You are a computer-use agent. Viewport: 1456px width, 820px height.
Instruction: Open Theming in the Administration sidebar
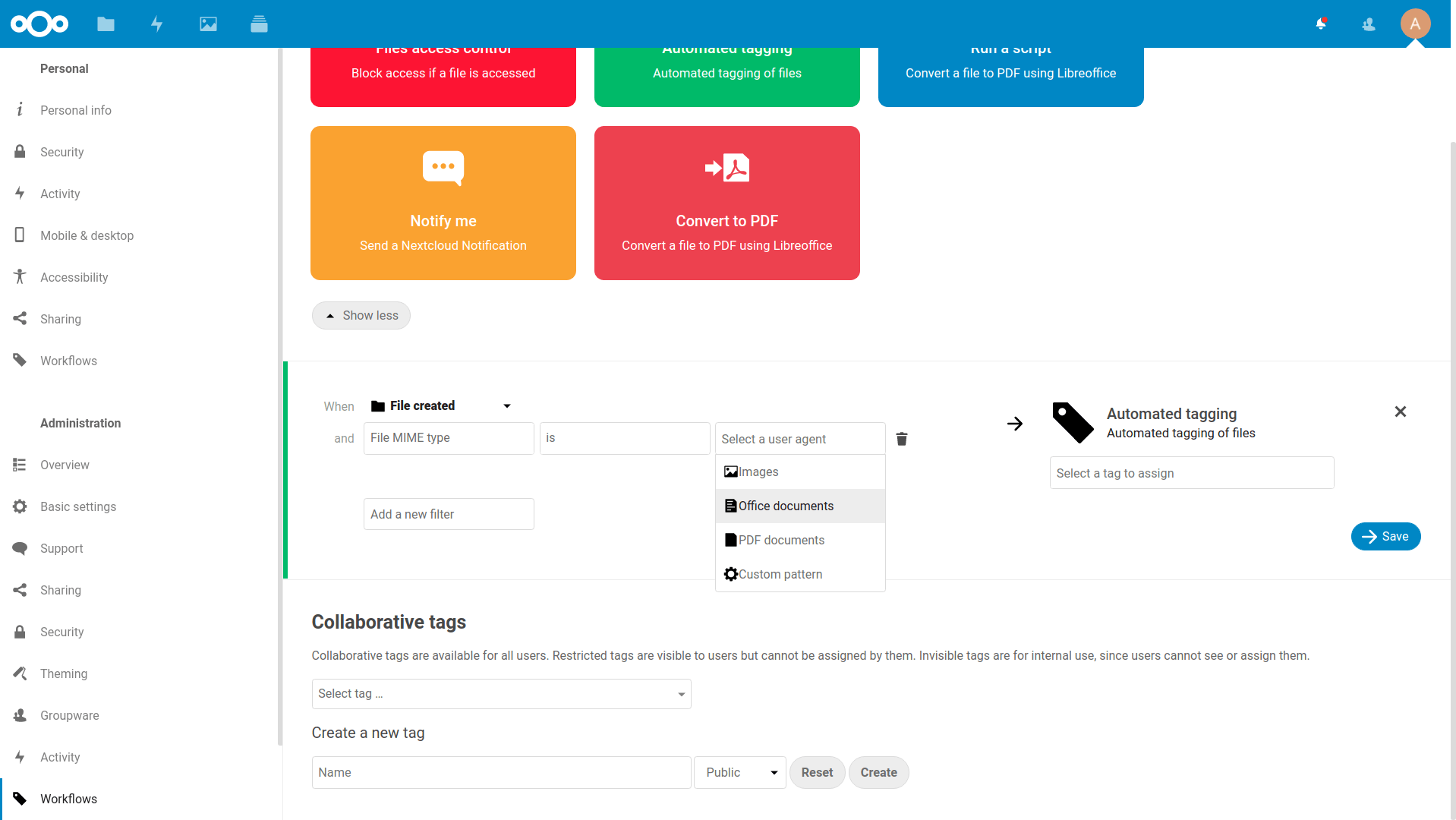coord(64,673)
